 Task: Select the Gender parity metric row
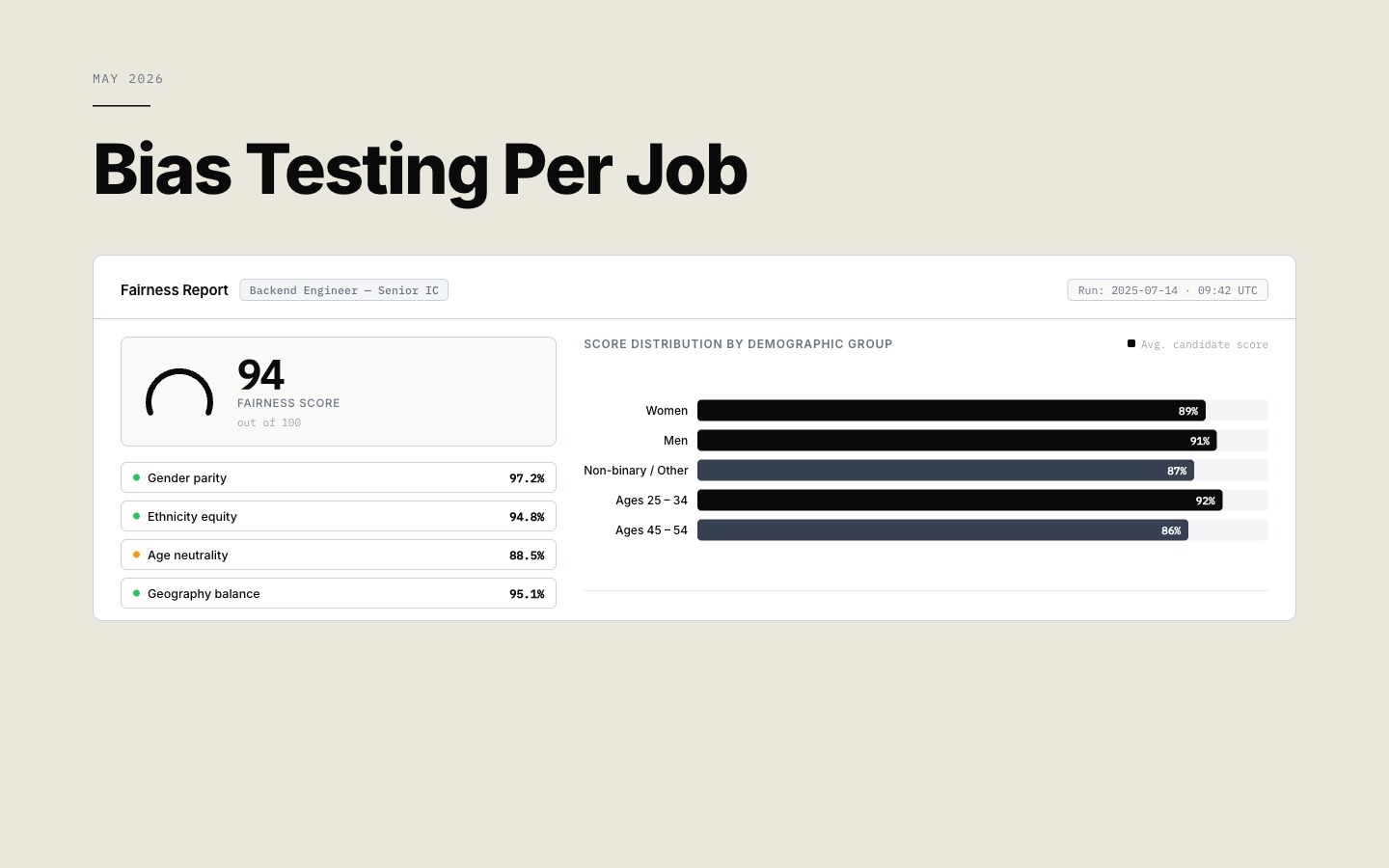[x=339, y=477]
